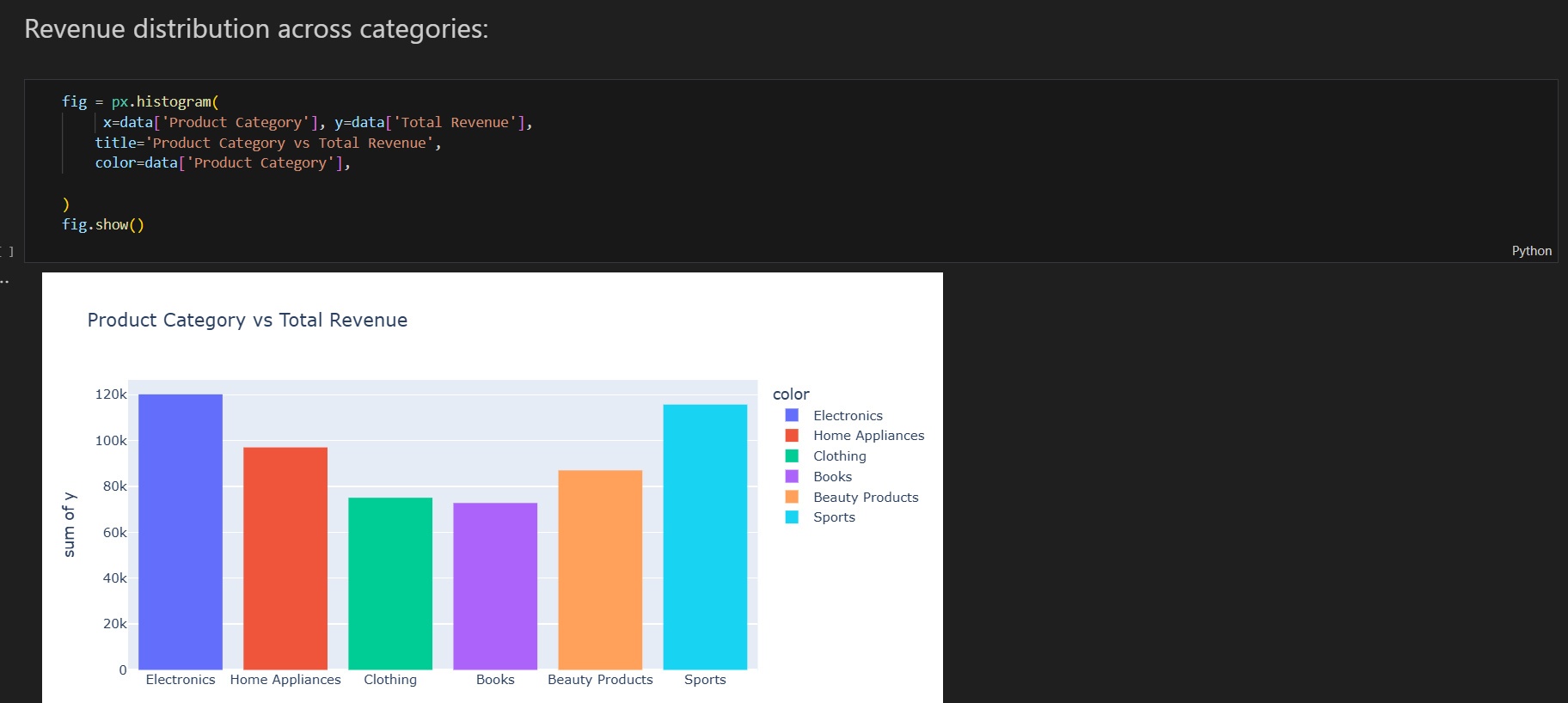Click the color=data['Product Category'] code line
Screen dimensions: 1568x703
pos(223,163)
